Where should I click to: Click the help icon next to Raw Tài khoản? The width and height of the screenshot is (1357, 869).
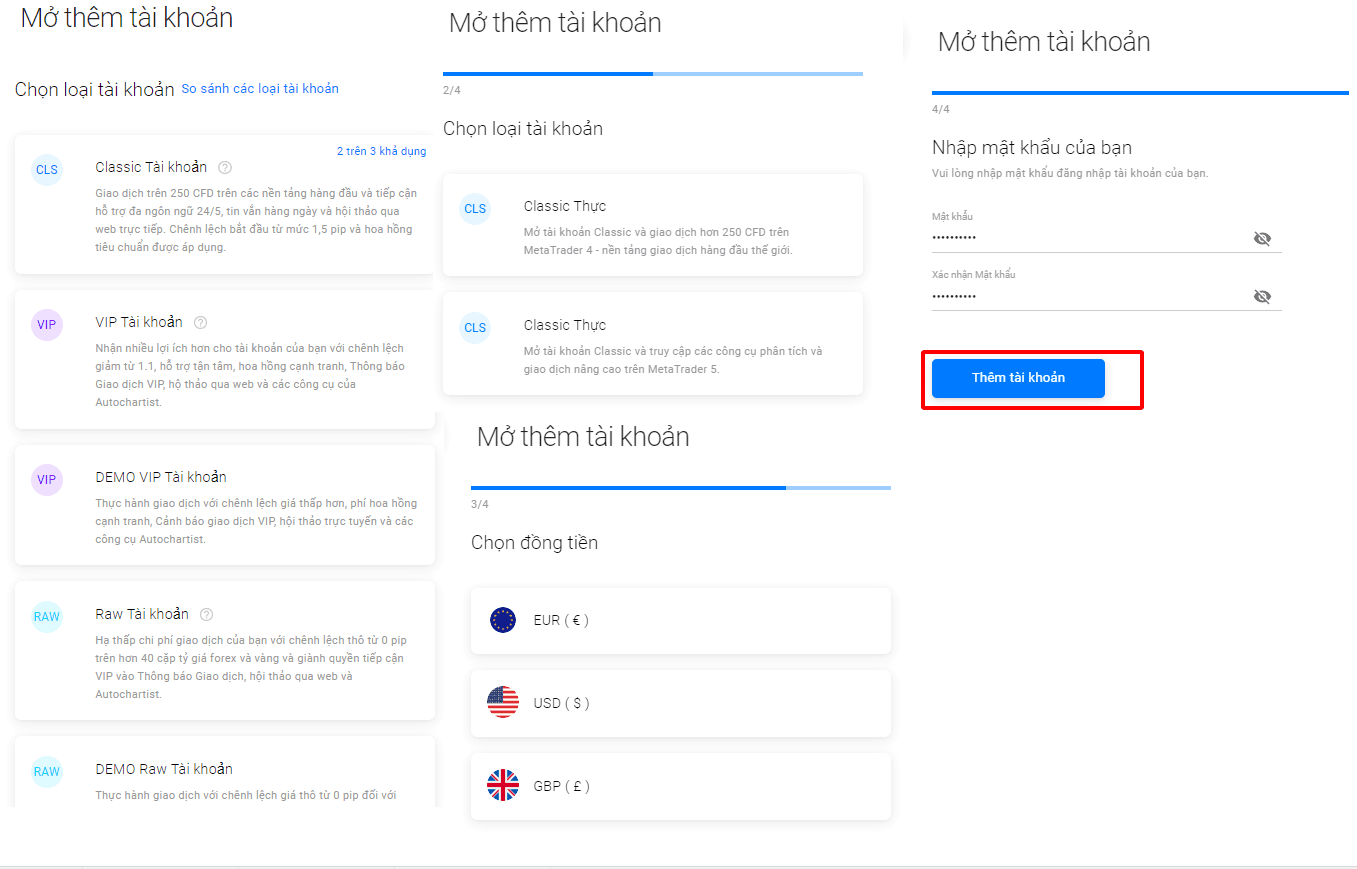(206, 614)
